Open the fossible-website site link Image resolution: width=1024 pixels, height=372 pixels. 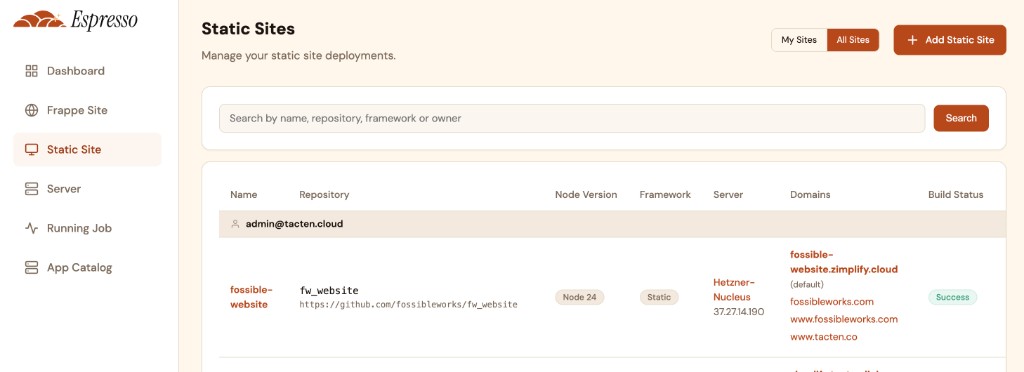[x=251, y=297]
